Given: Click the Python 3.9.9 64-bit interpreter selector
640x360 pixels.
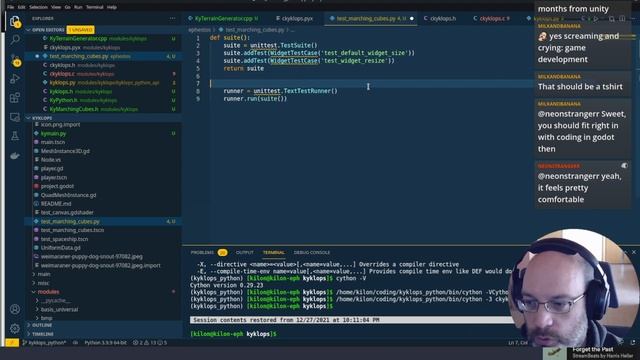Looking at the screenshot, I should (105, 343).
